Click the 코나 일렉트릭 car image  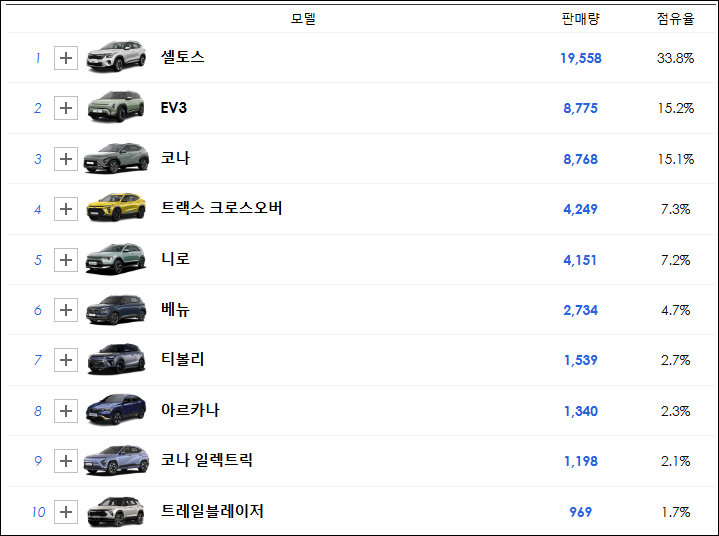116,459
